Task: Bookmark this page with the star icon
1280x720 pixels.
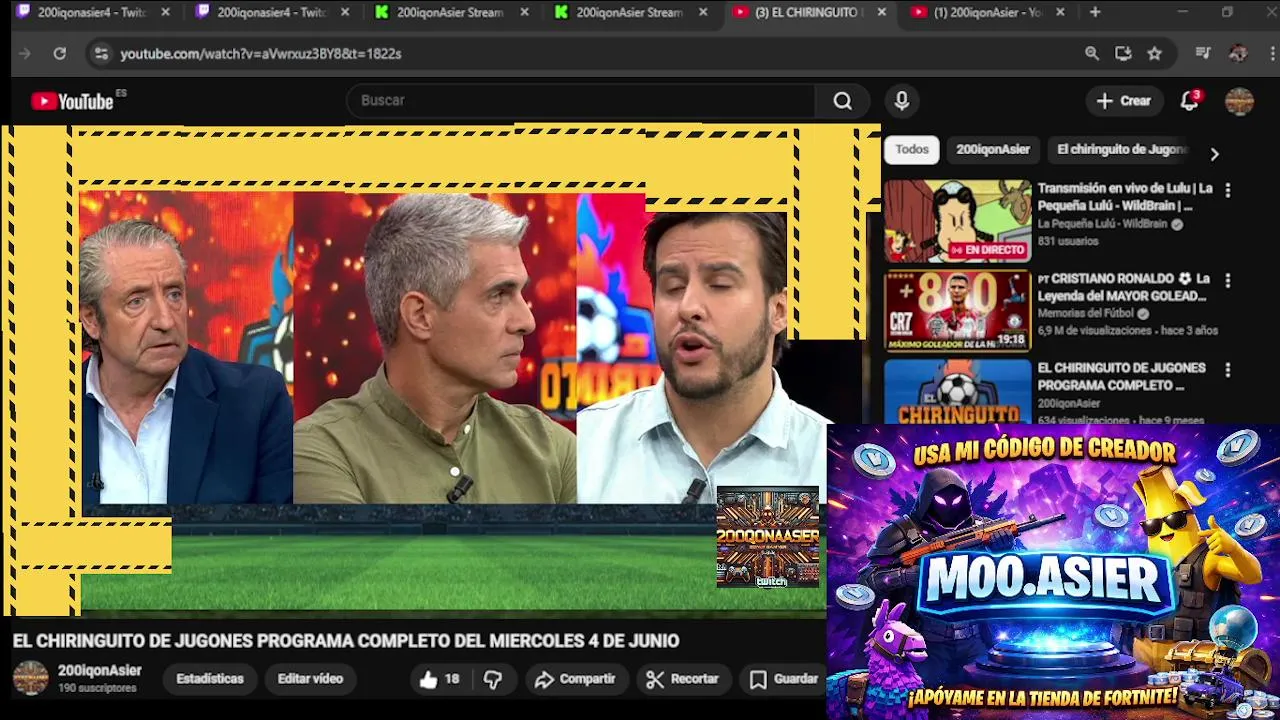Action: click(1154, 54)
